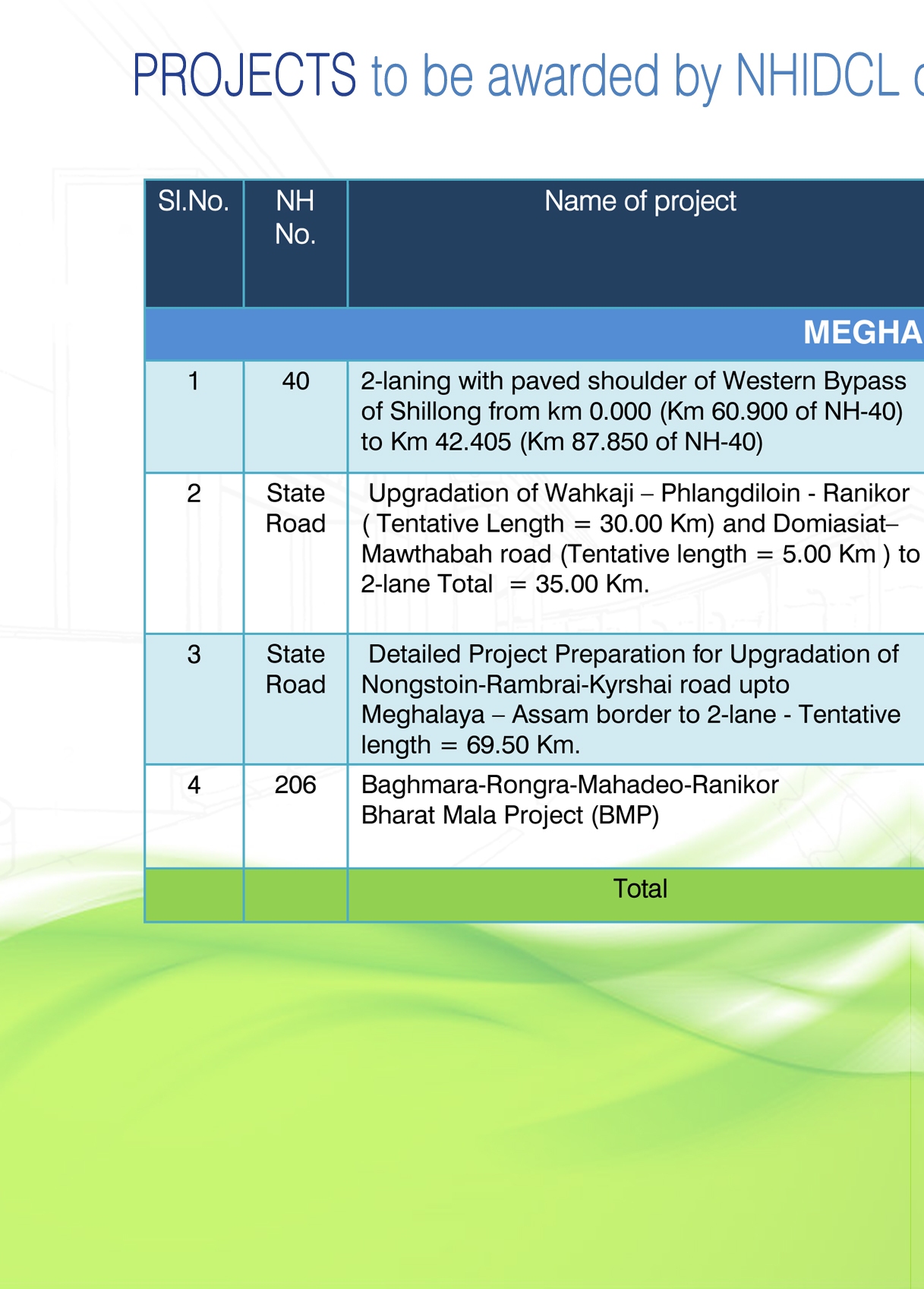Click the Nongstoin-Rambrai-Kyrshai road project description
This screenshot has height=1289, width=924.
click(631, 700)
